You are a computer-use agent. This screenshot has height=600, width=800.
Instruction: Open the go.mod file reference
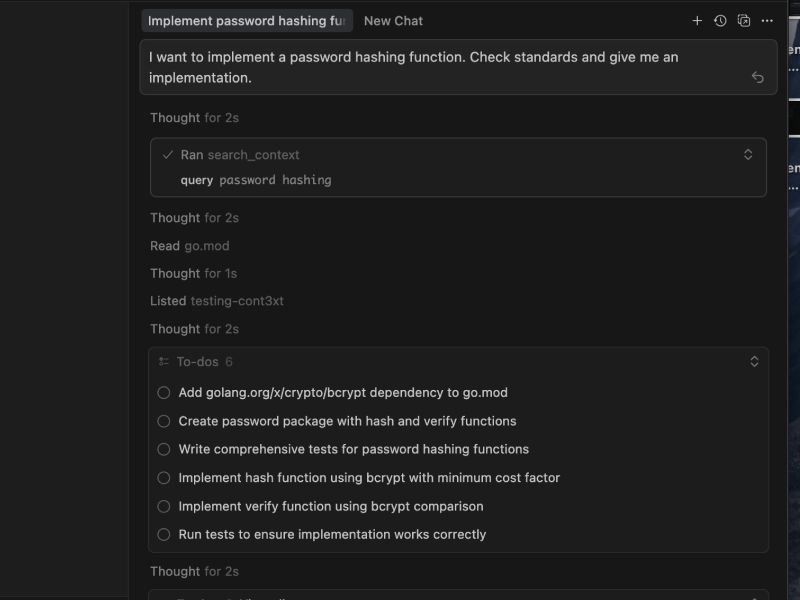[207, 245]
